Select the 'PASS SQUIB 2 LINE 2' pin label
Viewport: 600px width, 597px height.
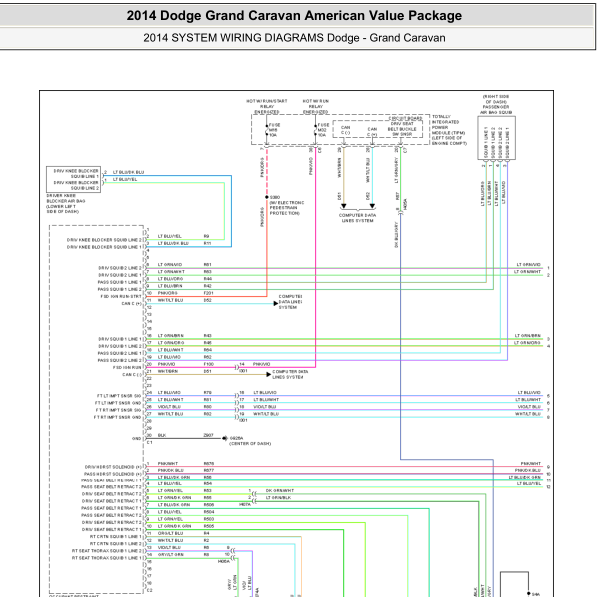tap(119, 360)
